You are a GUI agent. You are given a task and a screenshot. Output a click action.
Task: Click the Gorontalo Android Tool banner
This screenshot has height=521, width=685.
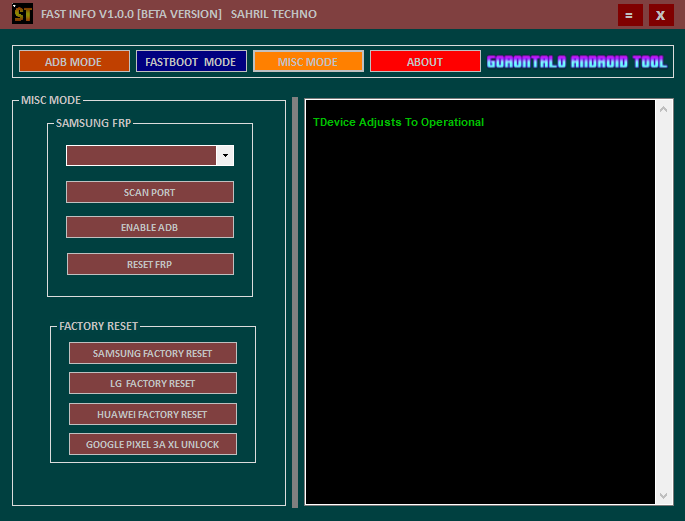click(x=577, y=62)
